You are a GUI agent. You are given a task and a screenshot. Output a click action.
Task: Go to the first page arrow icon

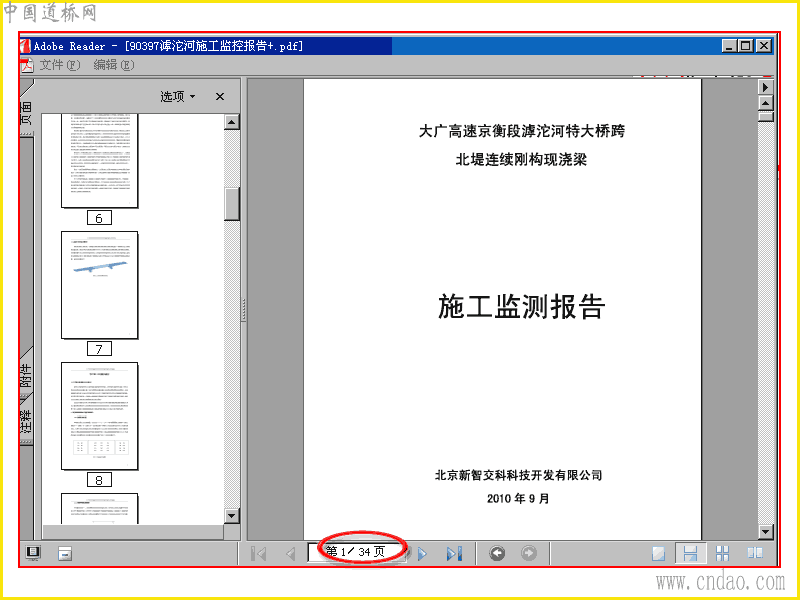pos(259,554)
